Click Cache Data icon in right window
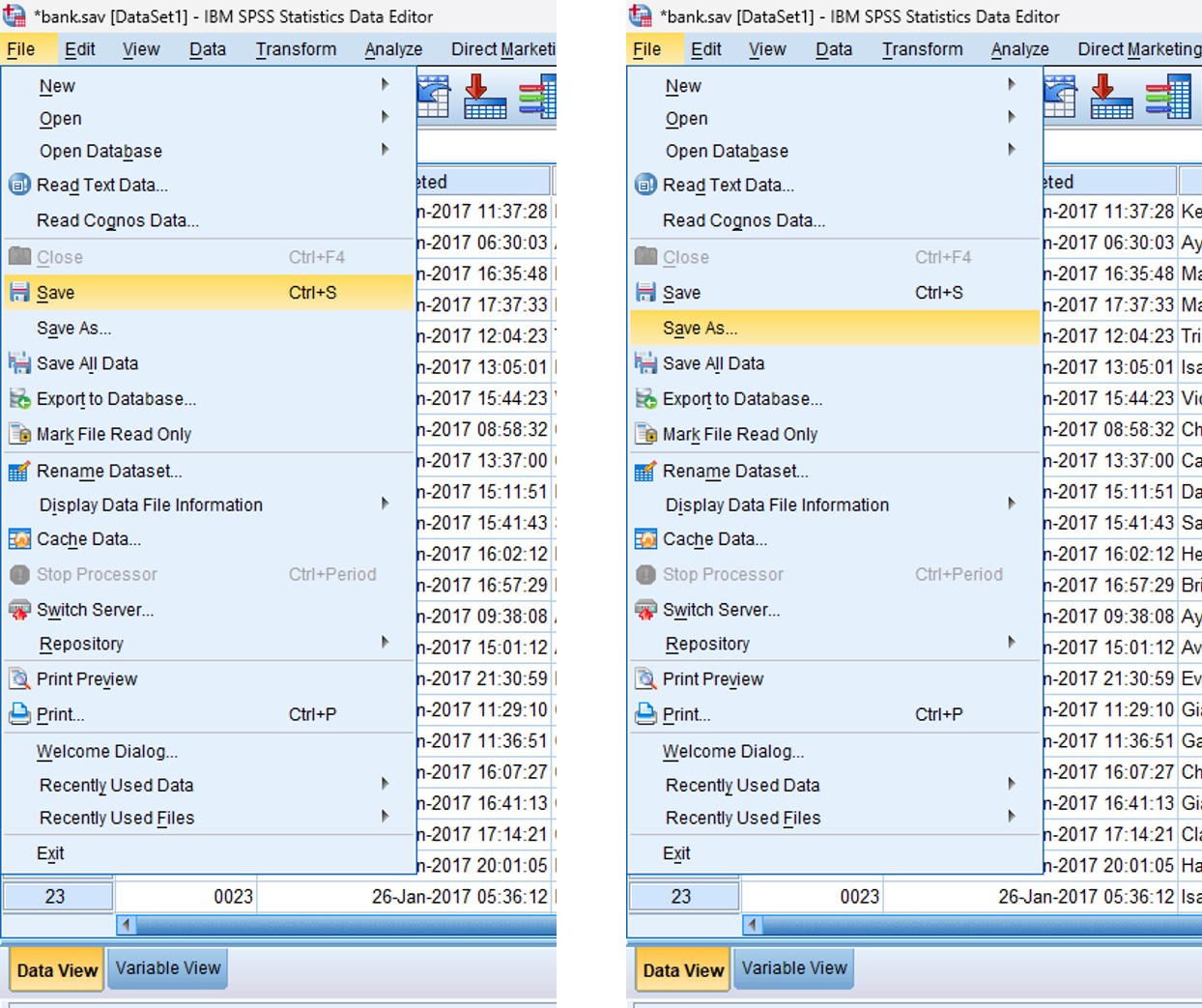This screenshot has width=1202, height=1008. click(645, 539)
